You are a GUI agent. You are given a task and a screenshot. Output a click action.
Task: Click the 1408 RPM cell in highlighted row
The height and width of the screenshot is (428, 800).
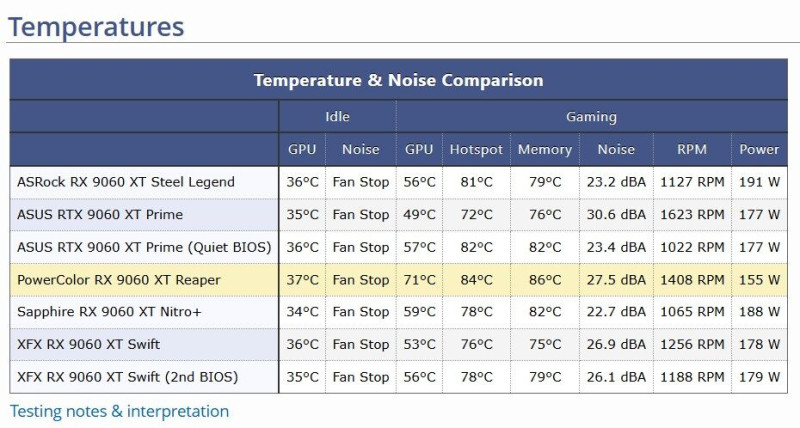tap(692, 280)
